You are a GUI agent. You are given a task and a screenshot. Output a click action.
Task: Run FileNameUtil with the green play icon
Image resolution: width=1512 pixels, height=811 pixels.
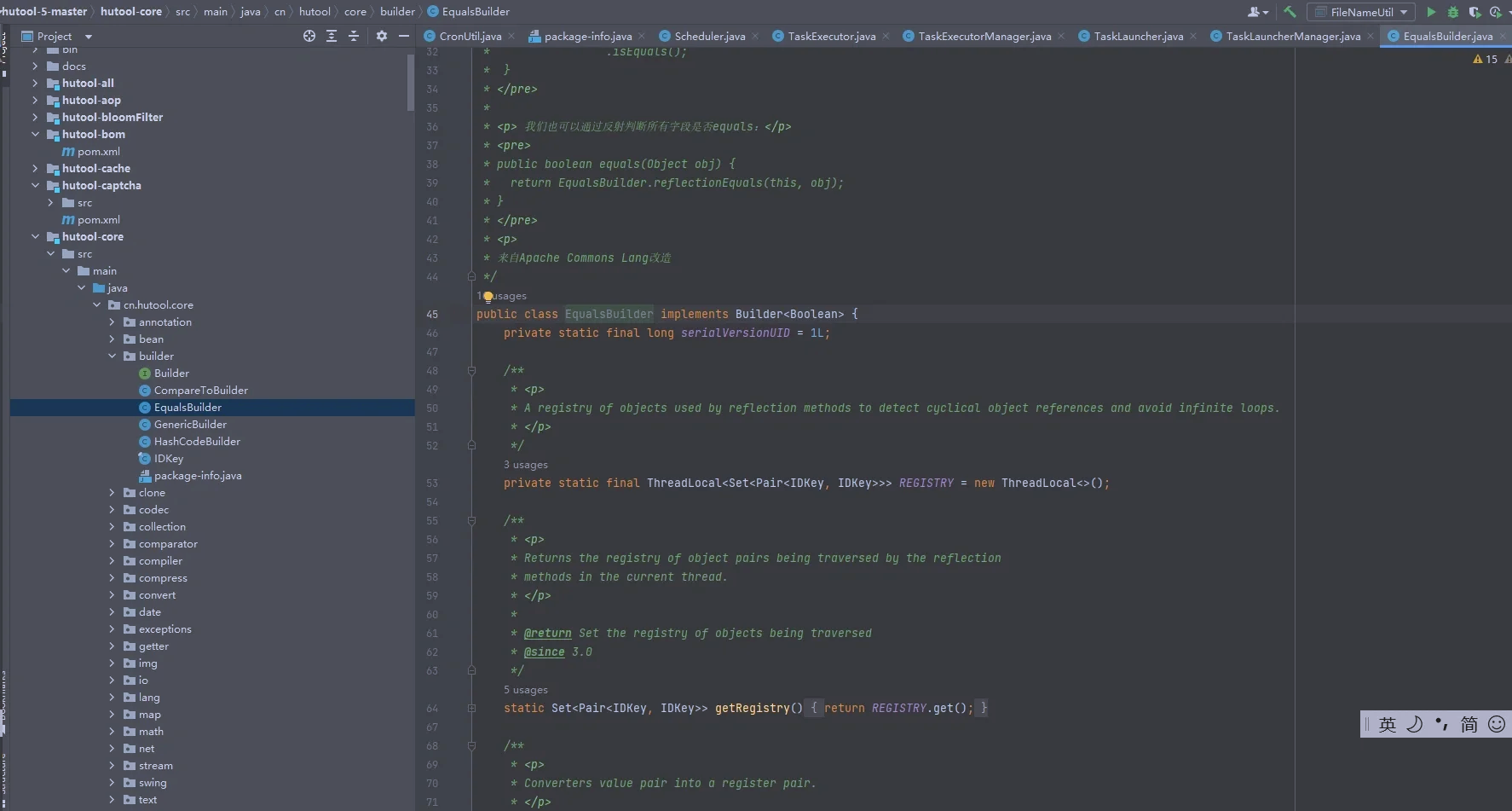coord(1431,12)
